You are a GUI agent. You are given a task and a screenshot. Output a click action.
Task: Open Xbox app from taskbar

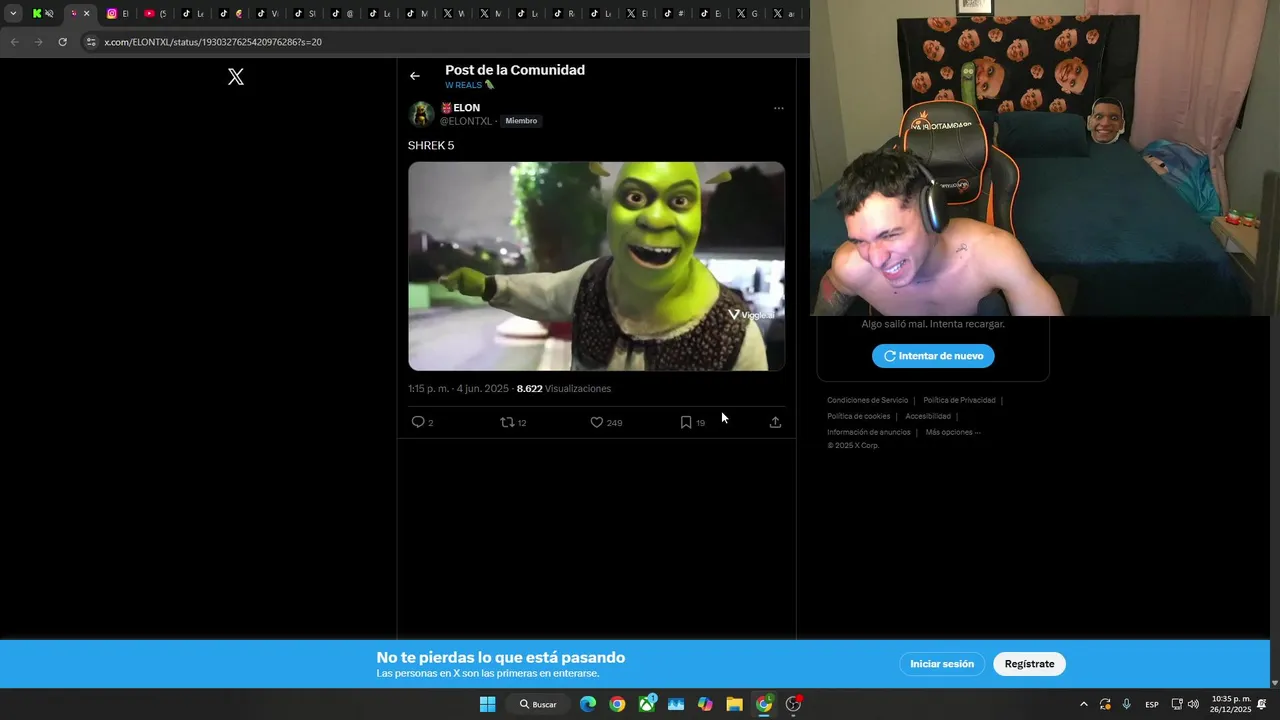tap(647, 704)
